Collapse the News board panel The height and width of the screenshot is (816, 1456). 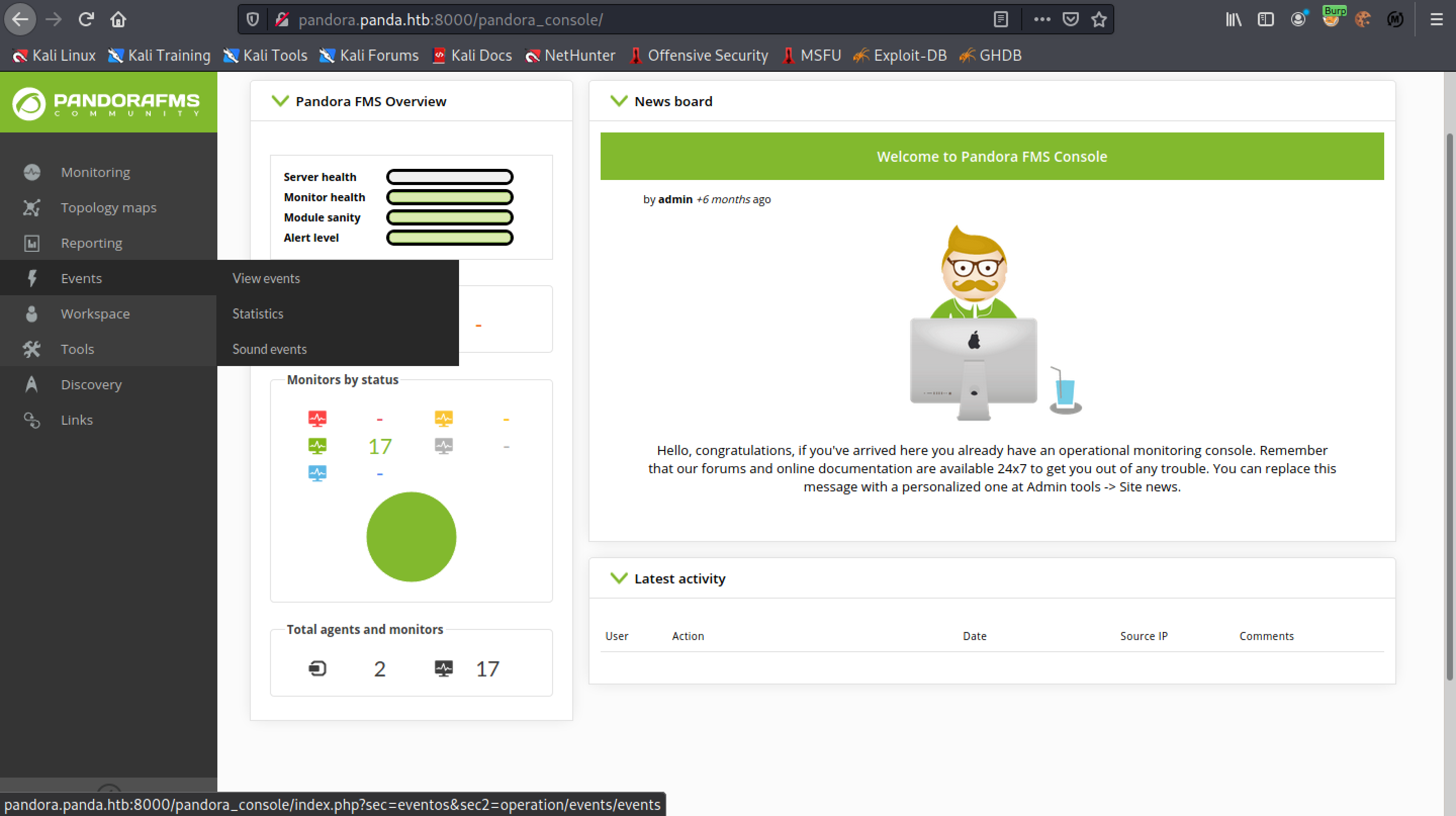pyautogui.click(x=619, y=101)
